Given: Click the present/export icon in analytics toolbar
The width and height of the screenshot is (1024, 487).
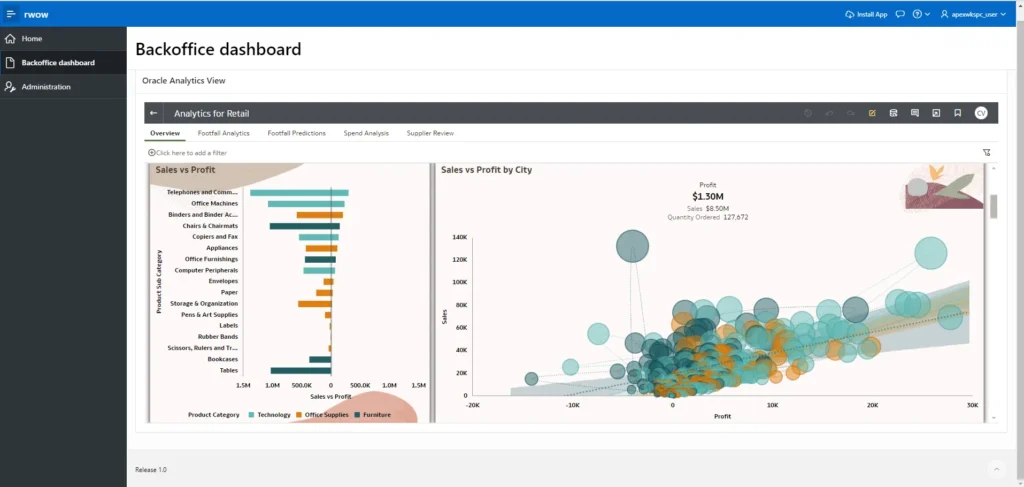Looking at the screenshot, I should (x=936, y=113).
